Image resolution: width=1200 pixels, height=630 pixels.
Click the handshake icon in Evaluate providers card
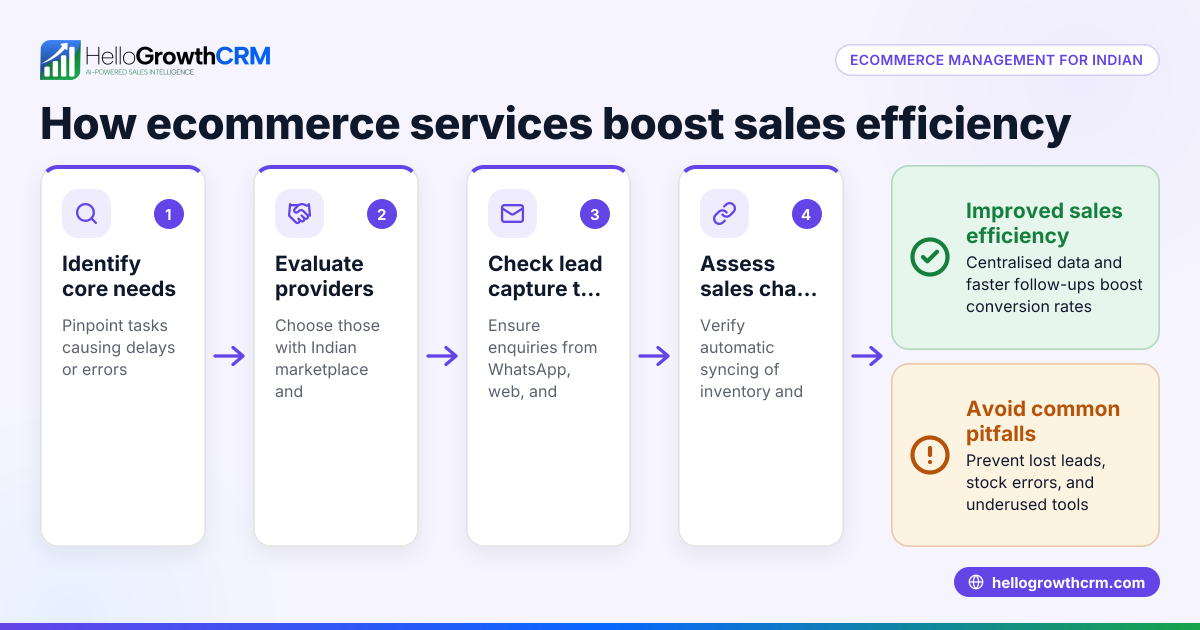point(299,214)
